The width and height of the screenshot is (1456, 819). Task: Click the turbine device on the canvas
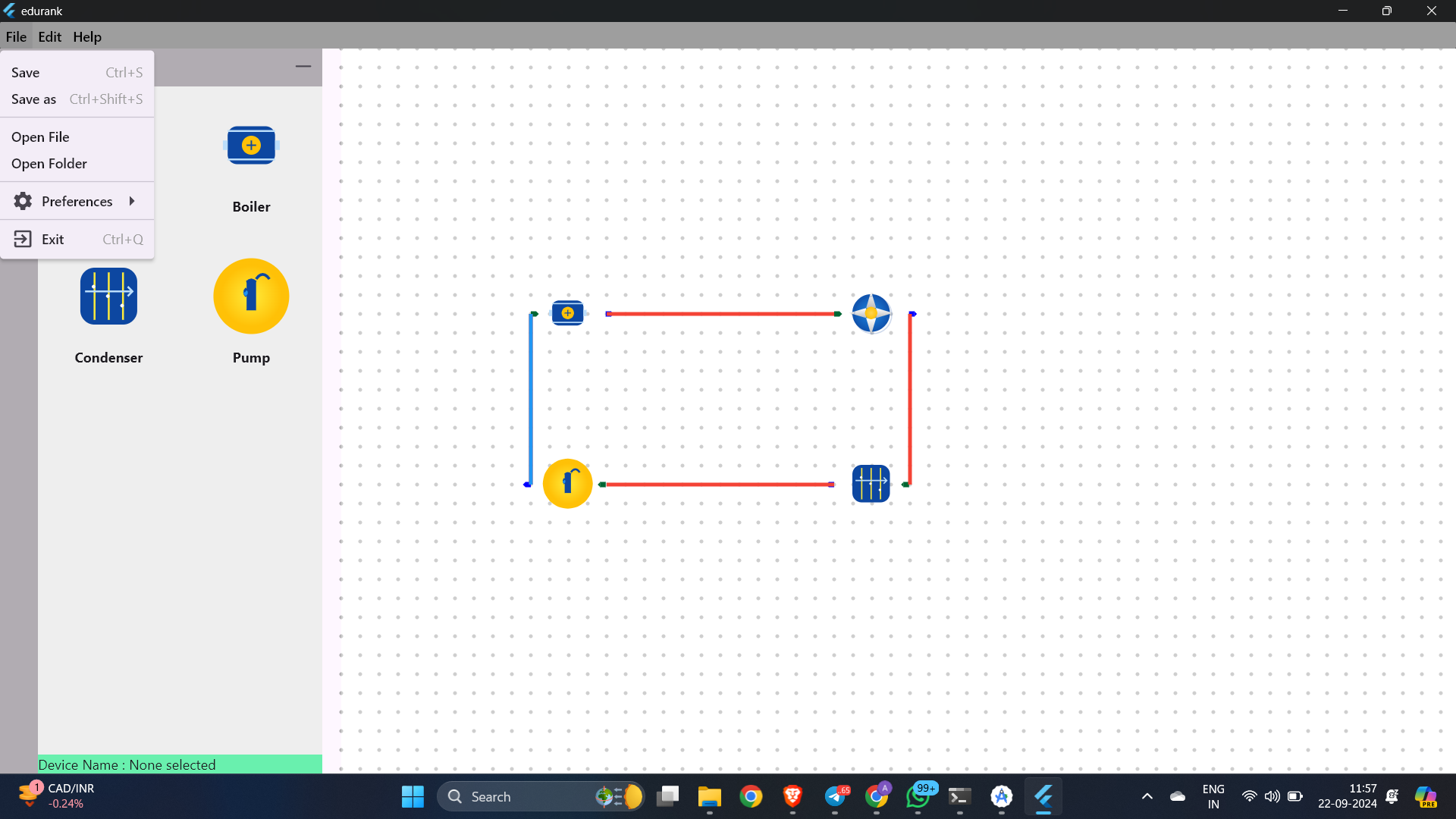coord(871,313)
